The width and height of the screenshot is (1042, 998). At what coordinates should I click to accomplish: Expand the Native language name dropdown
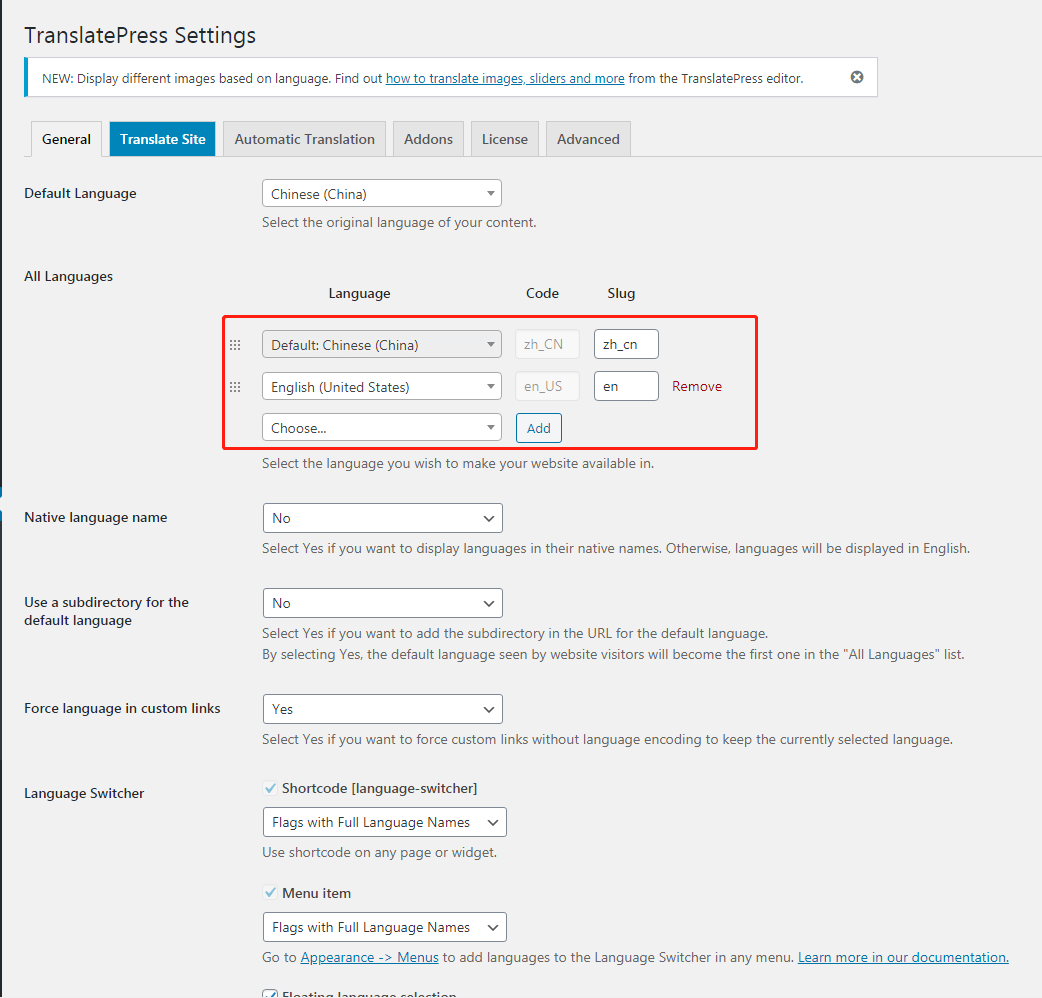(382, 518)
